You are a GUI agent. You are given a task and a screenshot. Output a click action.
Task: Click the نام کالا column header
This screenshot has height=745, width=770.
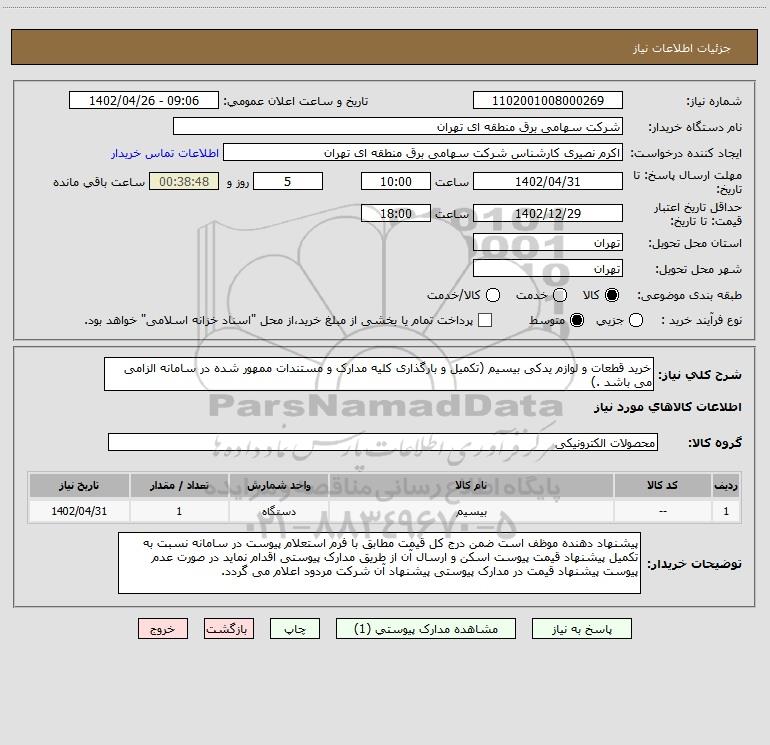coord(471,485)
